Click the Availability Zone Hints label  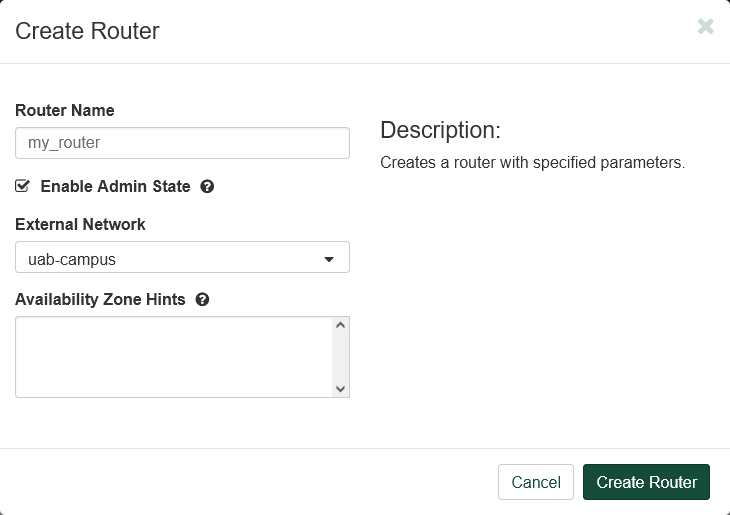tap(100, 300)
